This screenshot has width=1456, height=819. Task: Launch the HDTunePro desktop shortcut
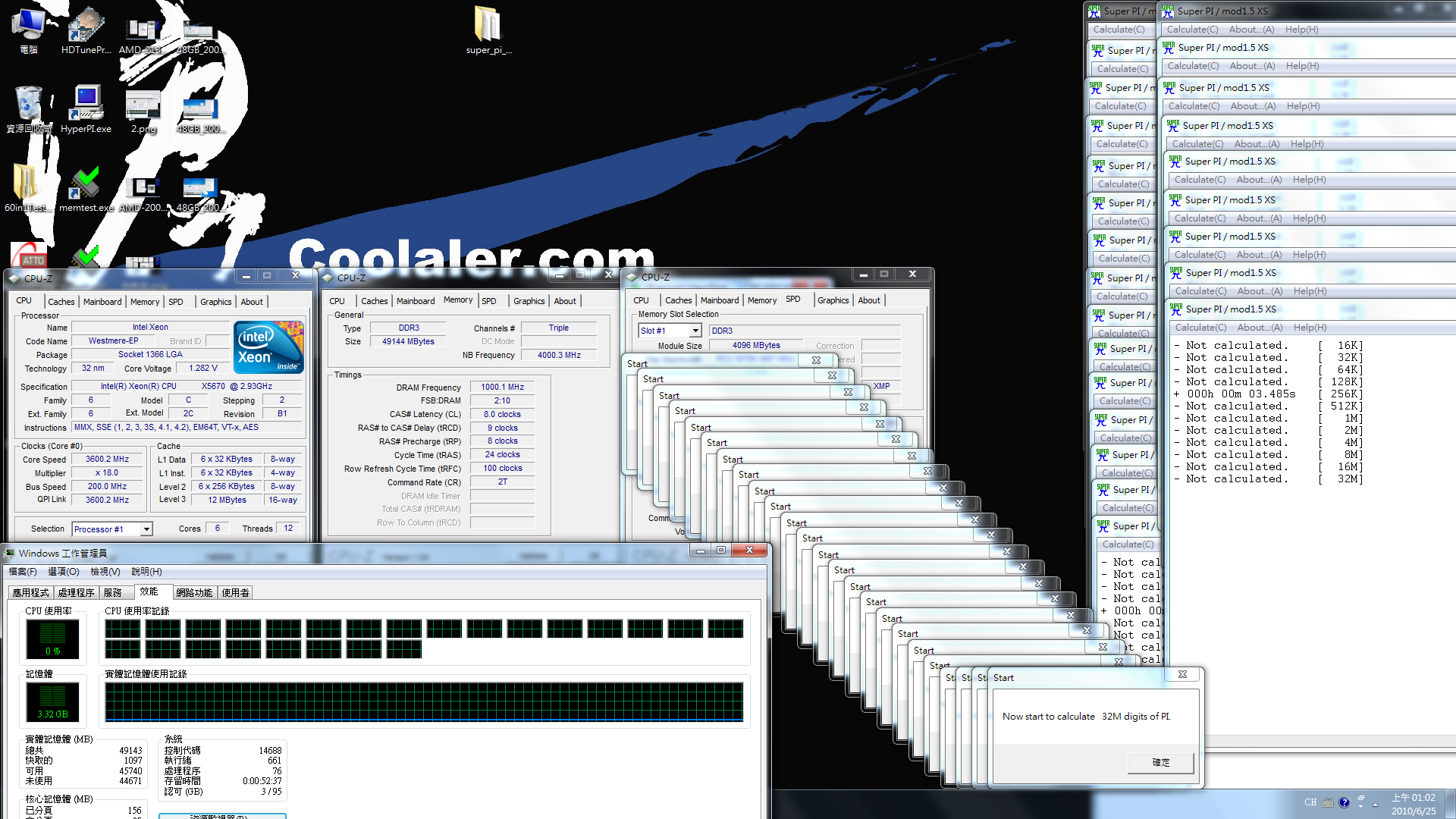86,30
